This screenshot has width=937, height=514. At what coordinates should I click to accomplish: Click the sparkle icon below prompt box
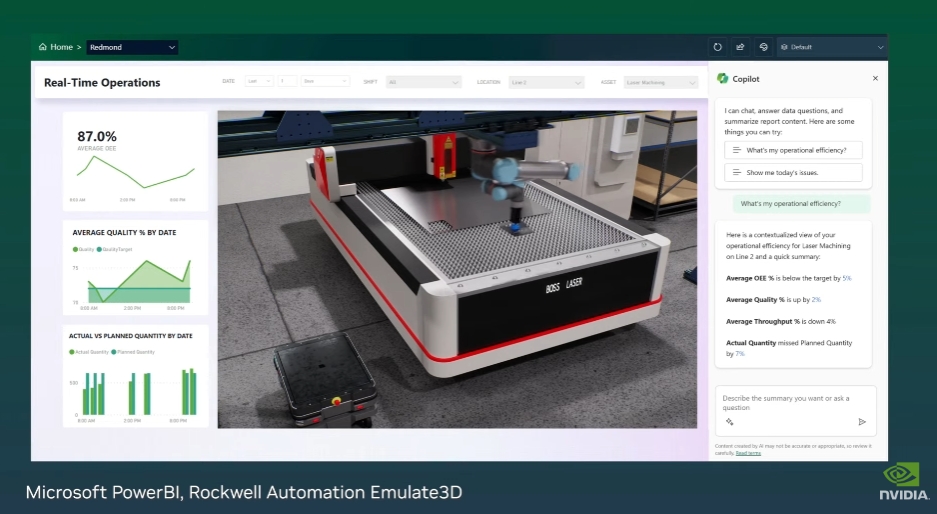point(729,421)
